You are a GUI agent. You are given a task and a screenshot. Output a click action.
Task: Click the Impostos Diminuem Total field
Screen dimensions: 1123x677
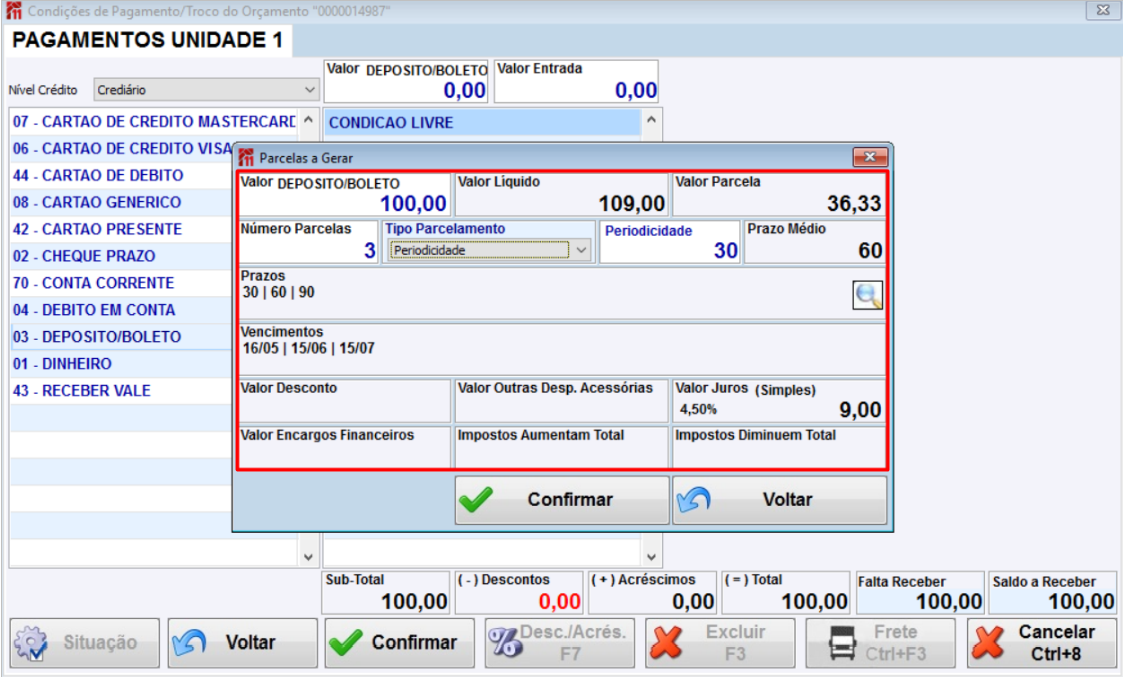point(779,448)
